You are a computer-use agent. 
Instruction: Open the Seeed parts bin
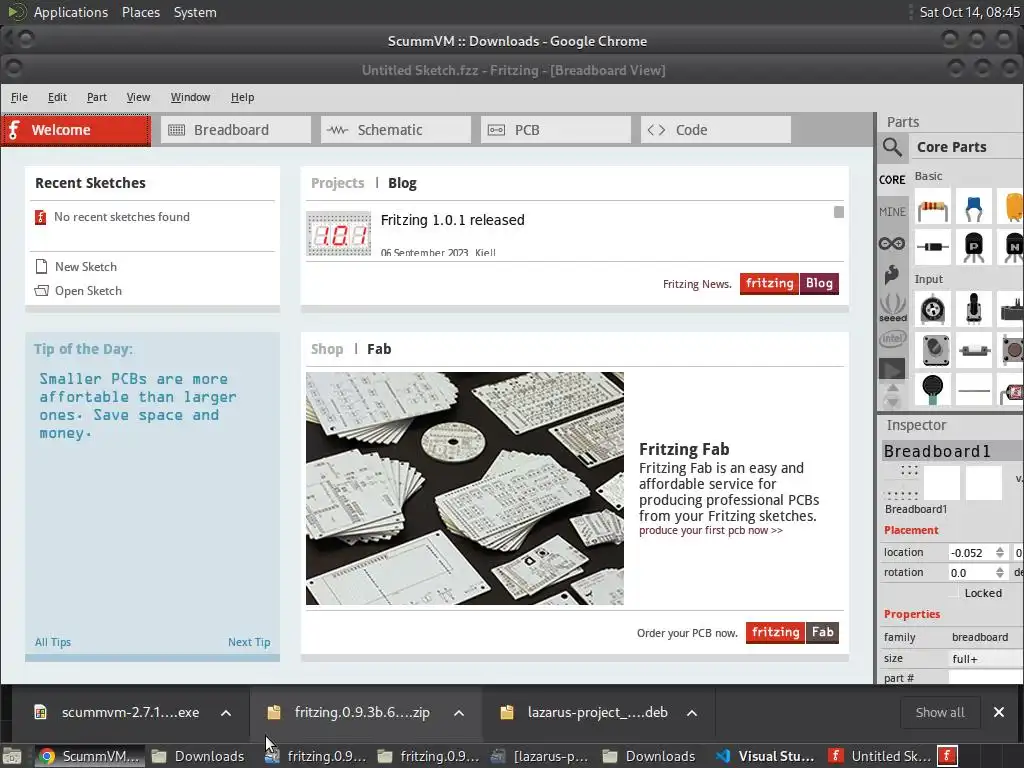(x=892, y=306)
